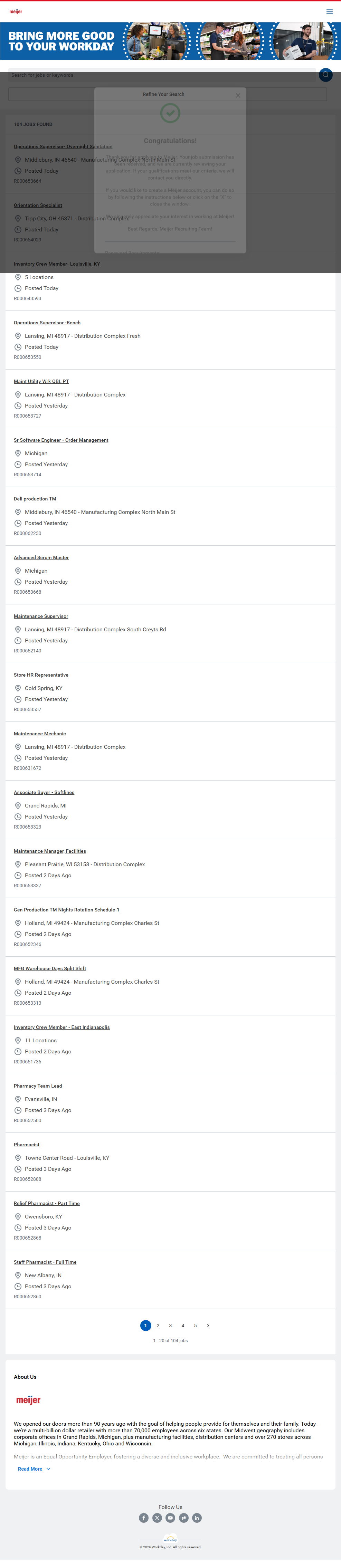Image resolution: width=341 pixels, height=1568 pixels.
Task: Open the Sr Software Engineer - Order Management job
Action: 61,440
